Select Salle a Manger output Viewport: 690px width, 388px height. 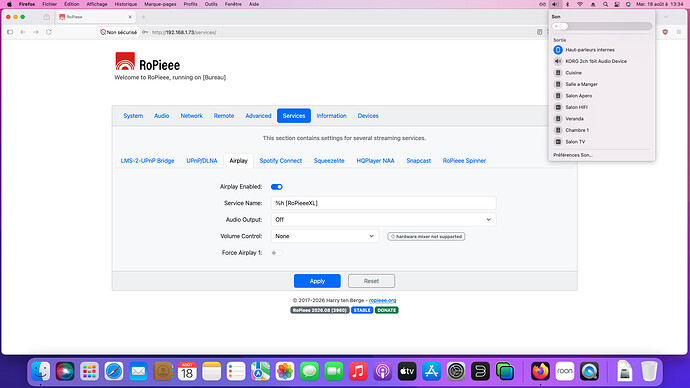click(x=602, y=84)
